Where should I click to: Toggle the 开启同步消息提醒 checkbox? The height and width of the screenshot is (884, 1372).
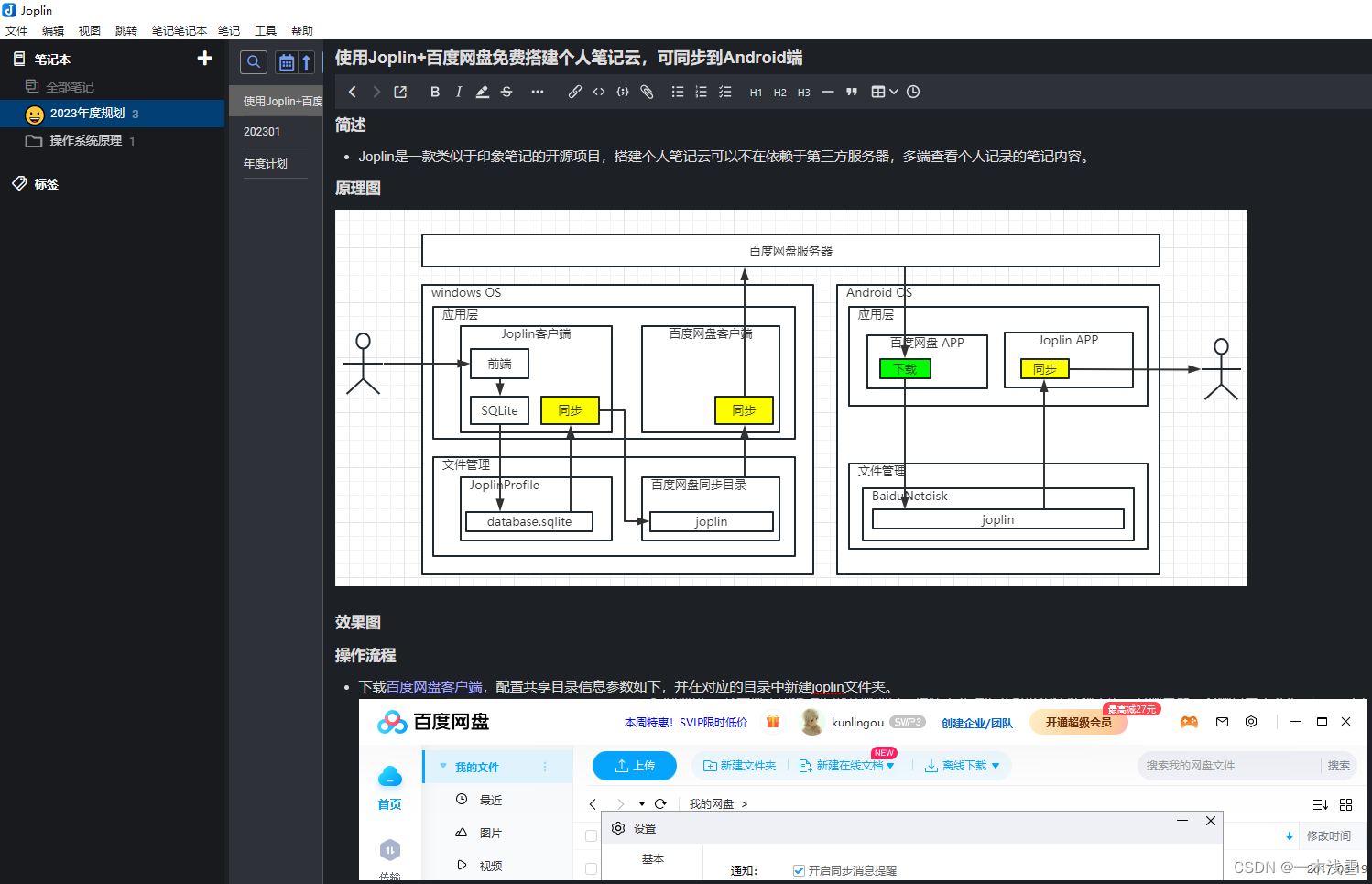coord(799,870)
